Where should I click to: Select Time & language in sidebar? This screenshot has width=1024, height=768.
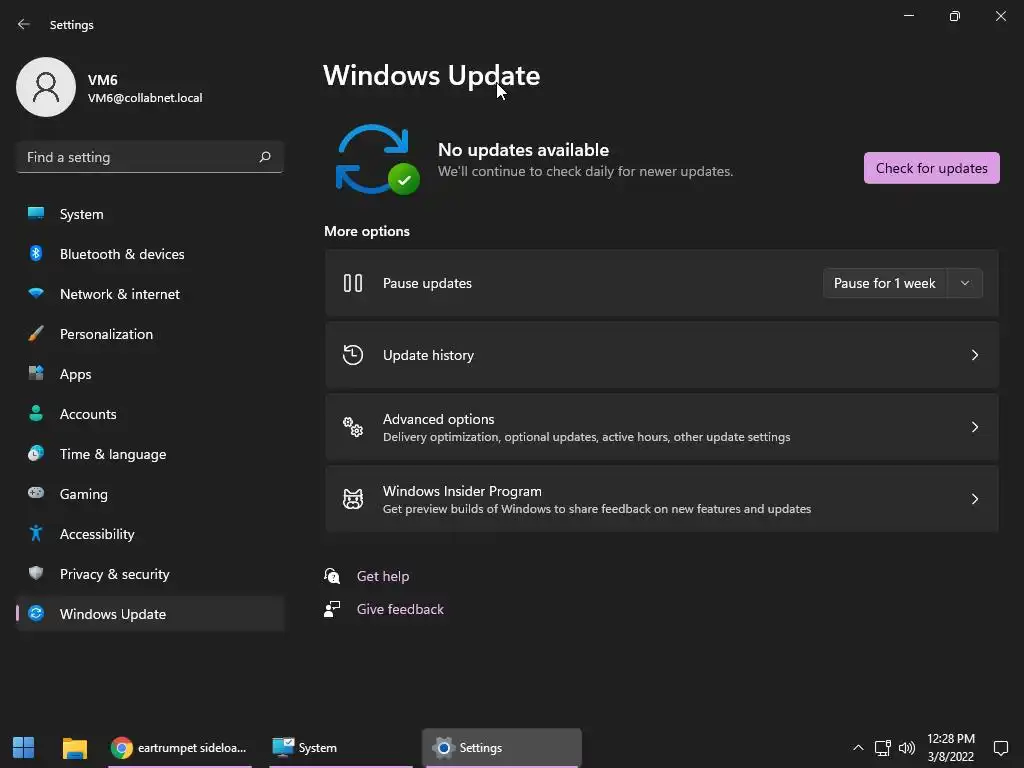click(150, 454)
